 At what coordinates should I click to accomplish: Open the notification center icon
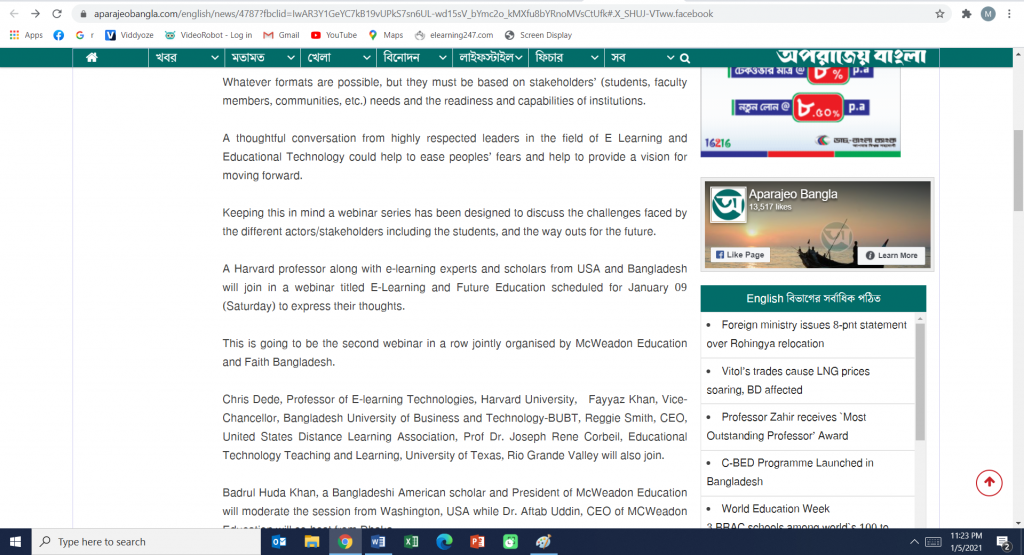pyautogui.click(x=1004, y=542)
